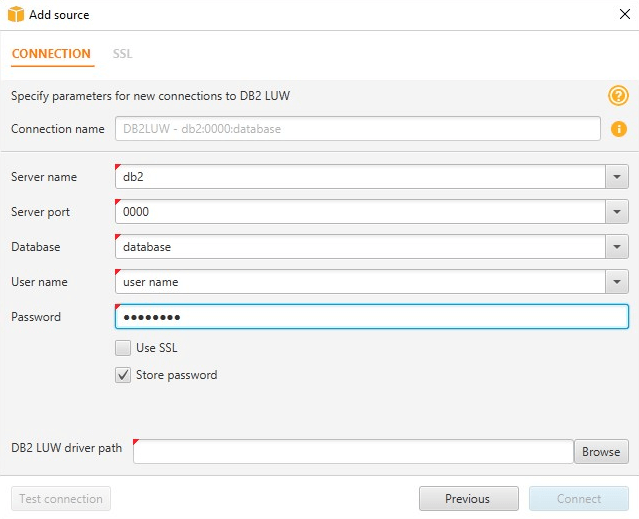Enable the Use SSL checkbox

pyautogui.click(x=123, y=348)
